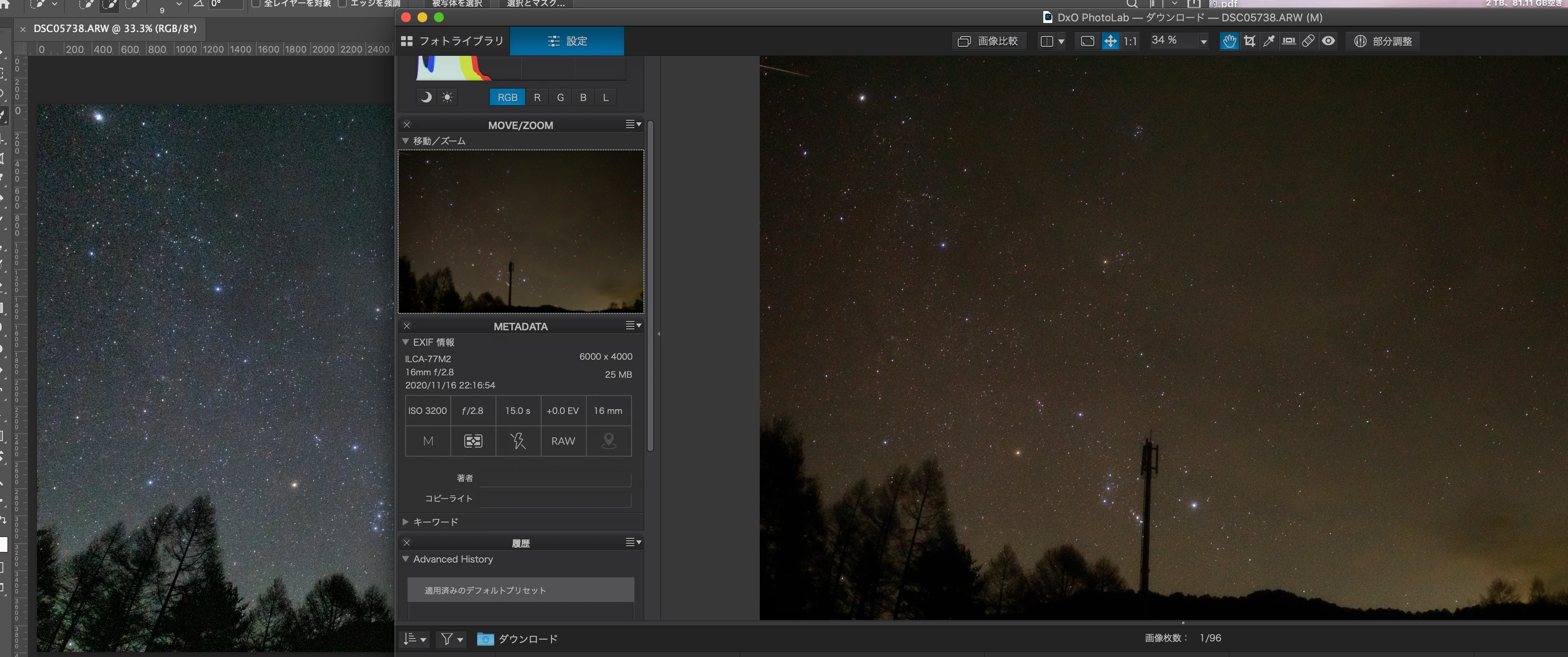The height and width of the screenshot is (657, 1568).
Task: Click the 画像比較 compare button
Action: coord(988,41)
